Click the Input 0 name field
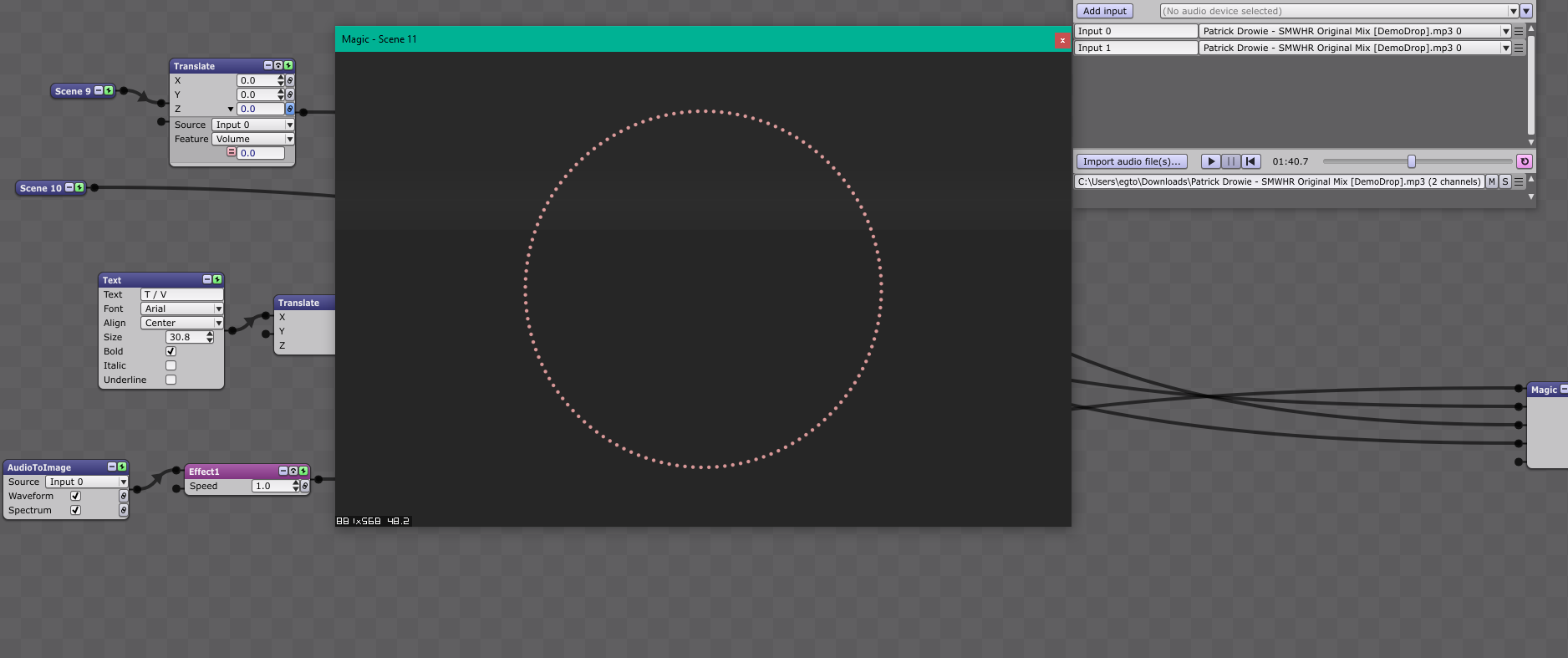1568x658 pixels. pos(1136,31)
